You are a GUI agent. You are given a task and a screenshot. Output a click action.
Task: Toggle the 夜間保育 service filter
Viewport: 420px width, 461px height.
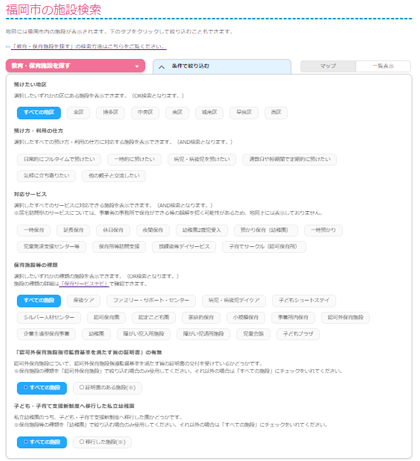(x=153, y=230)
